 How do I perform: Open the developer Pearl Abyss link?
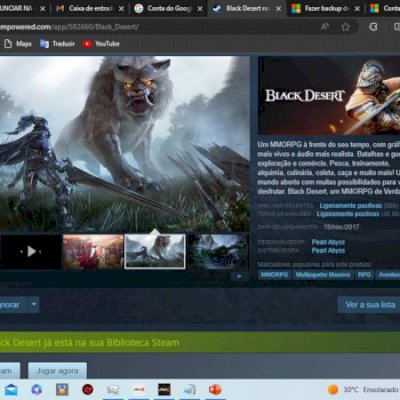(328, 242)
